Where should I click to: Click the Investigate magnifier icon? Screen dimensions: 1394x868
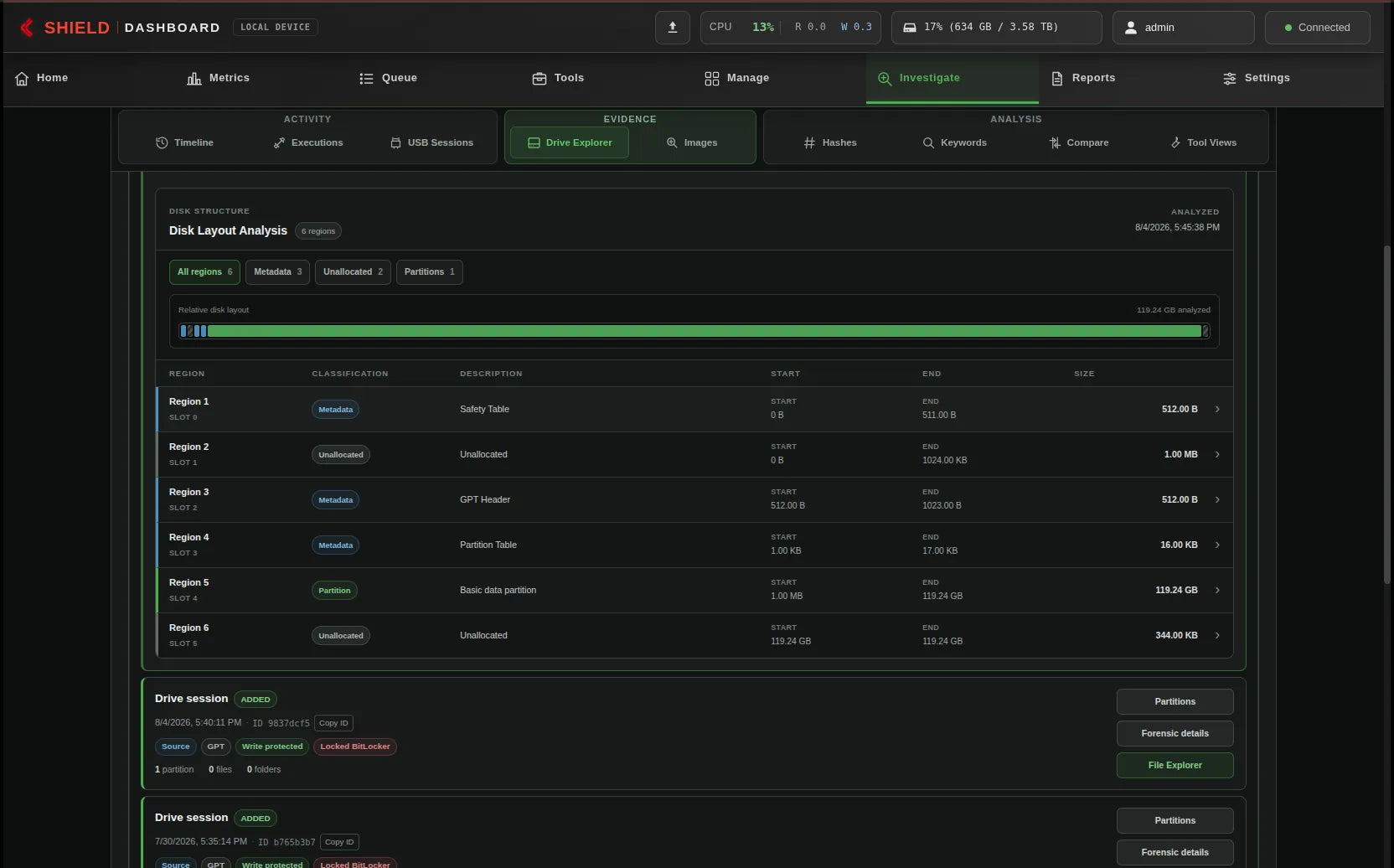point(885,78)
